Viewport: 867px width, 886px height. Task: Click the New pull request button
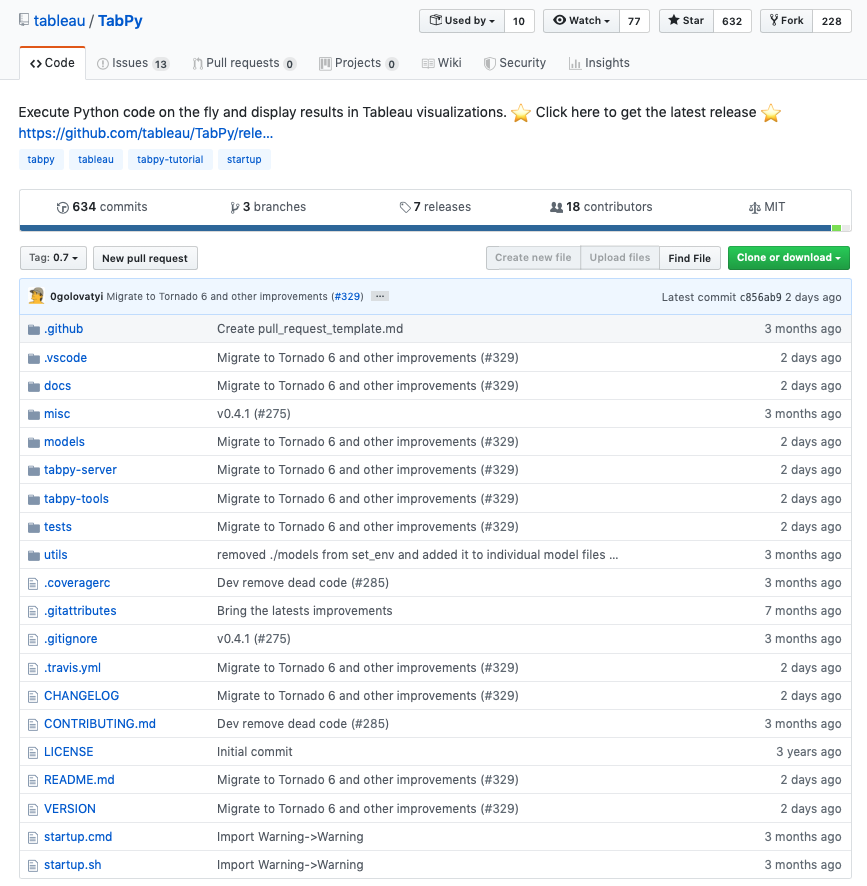pos(145,258)
